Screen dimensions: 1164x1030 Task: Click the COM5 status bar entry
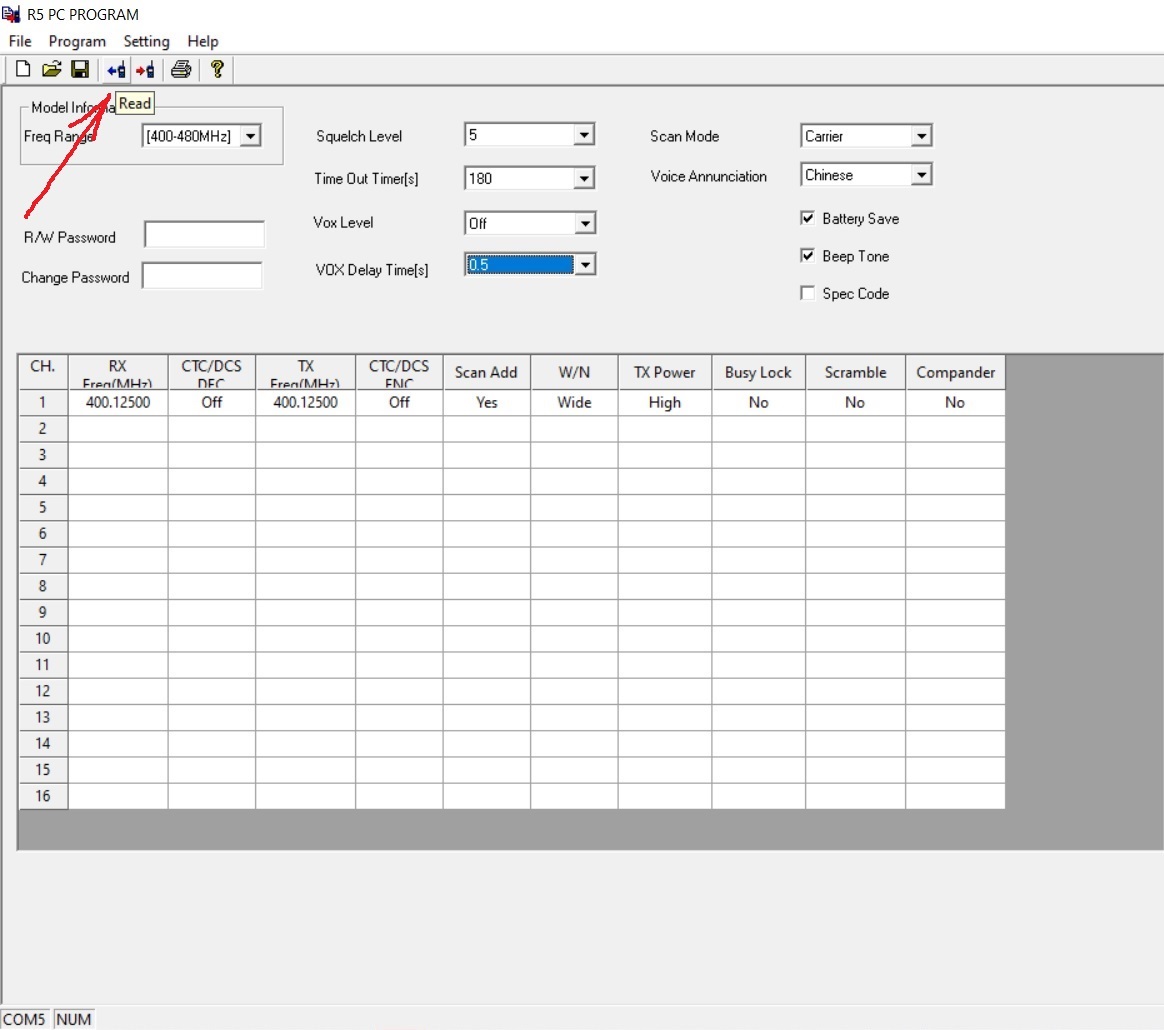click(24, 1019)
